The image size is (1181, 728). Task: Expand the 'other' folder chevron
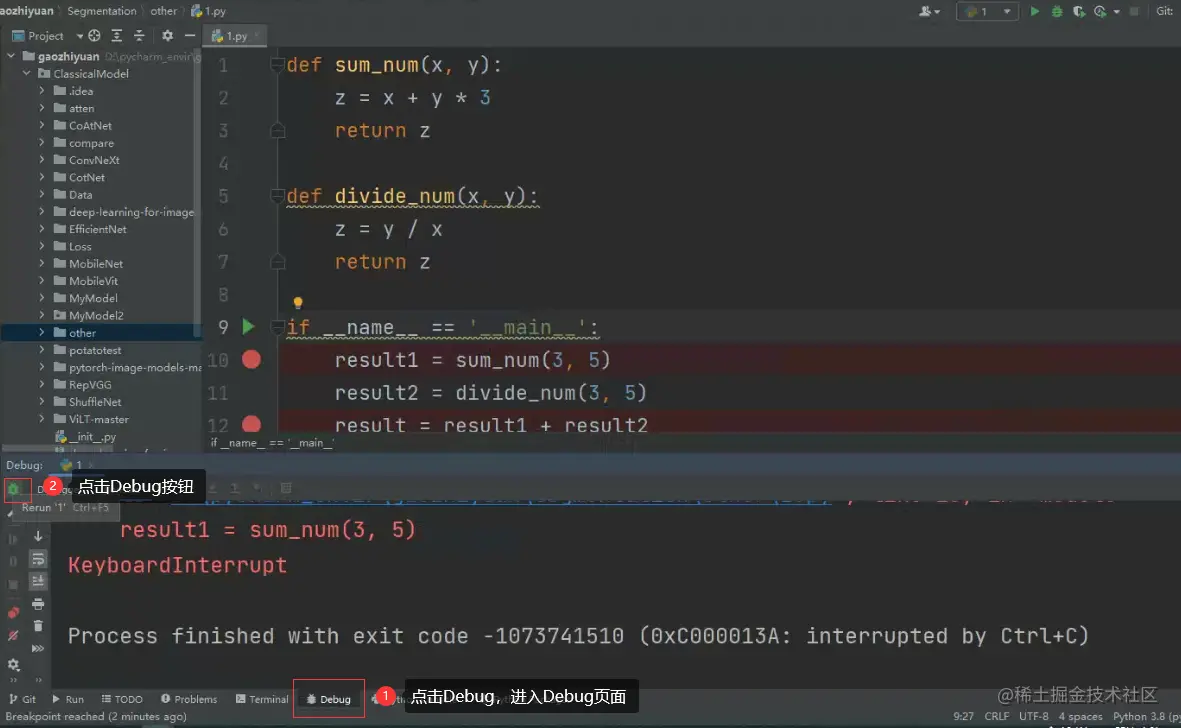[x=41, y=332]
